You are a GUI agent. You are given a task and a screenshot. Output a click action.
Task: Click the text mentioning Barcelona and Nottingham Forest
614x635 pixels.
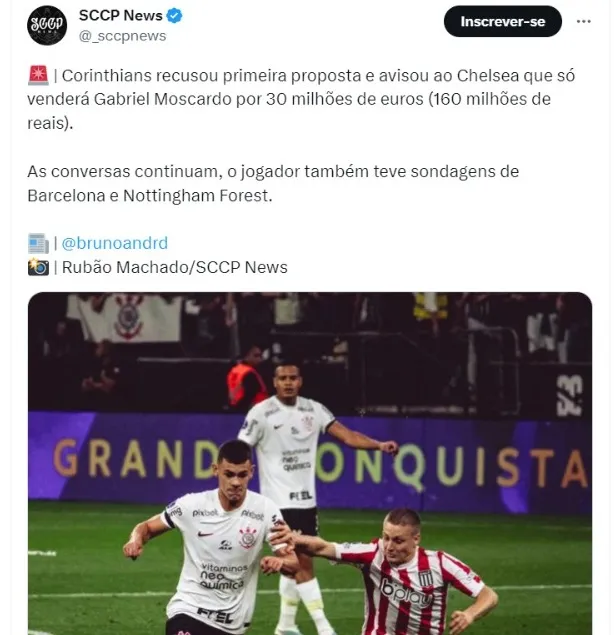pos(273,183)
